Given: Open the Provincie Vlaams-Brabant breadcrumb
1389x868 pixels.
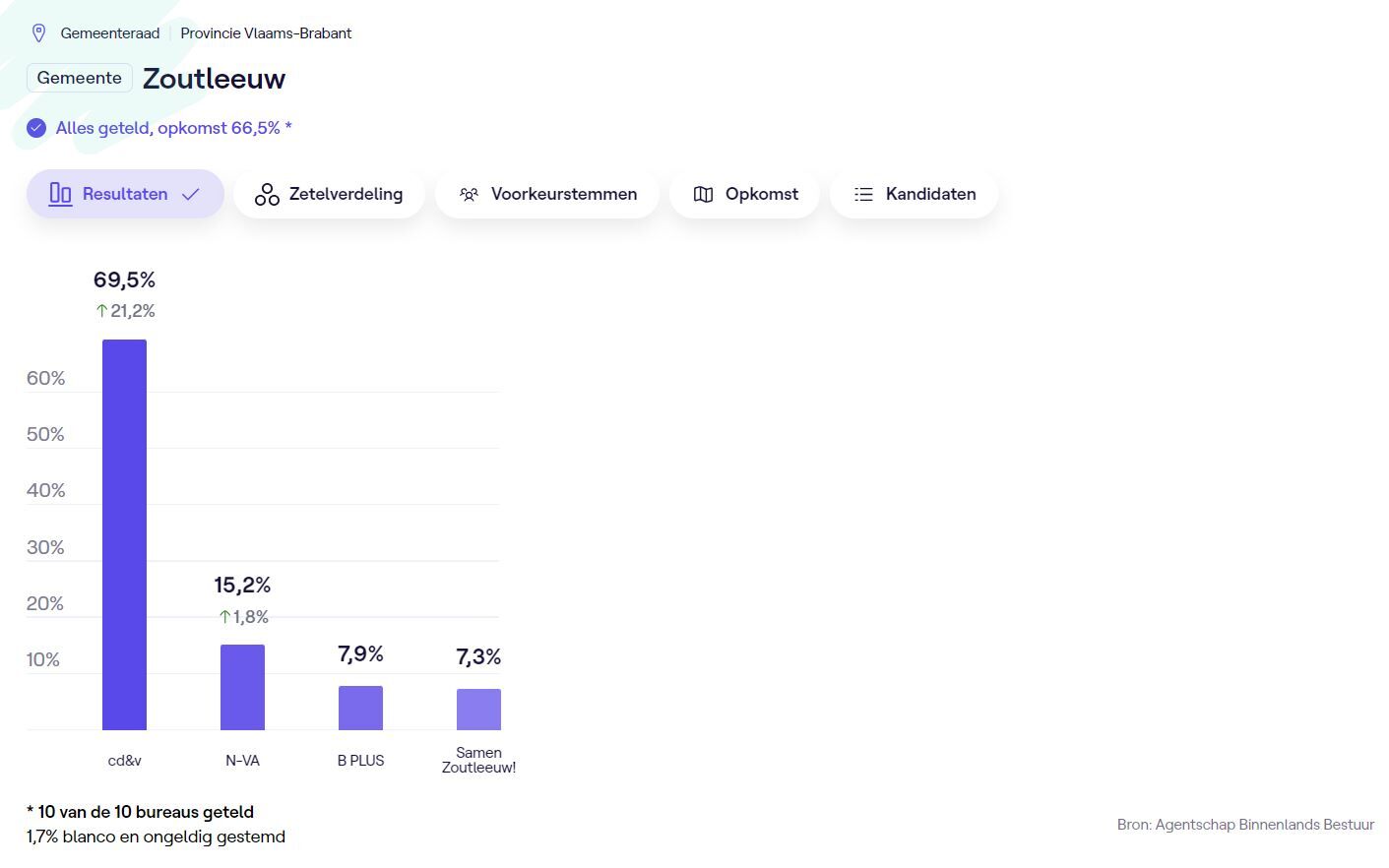Looking at the screenshot, I should click(x=266, y=33).
